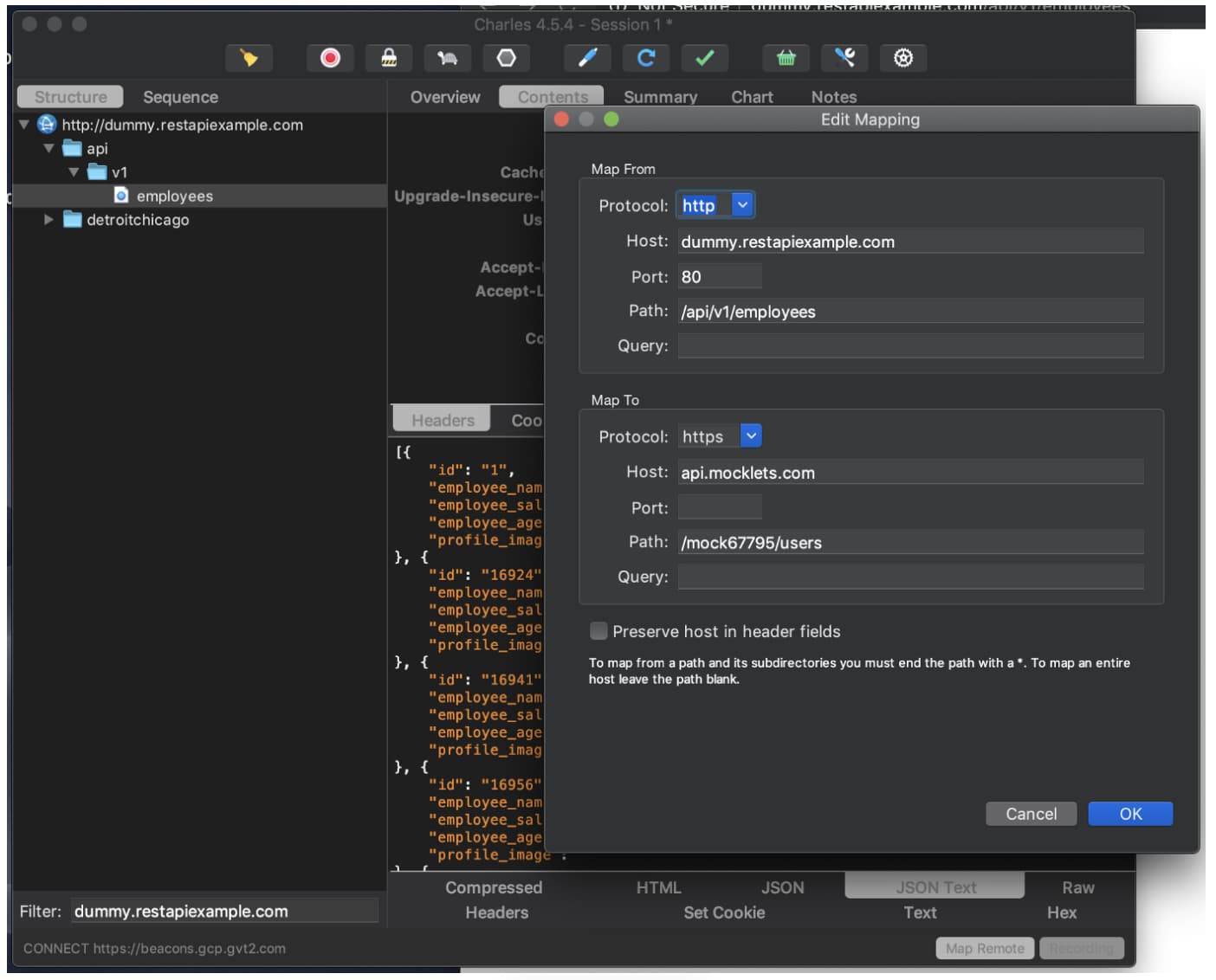Enable breakpoints with the hexagon icon
The width and height of the screenshot is (1216, 980).
(x=507, y=58)
